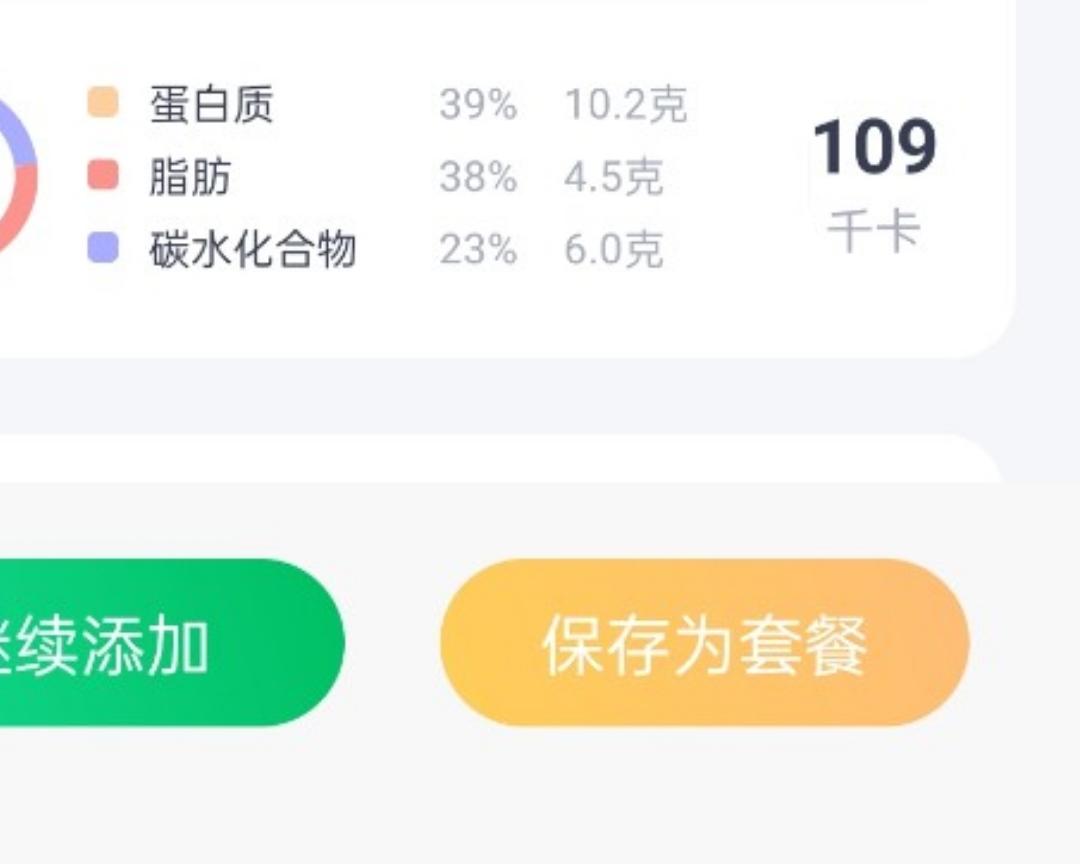Click the 38% fat percentage
The width and height of the screenshot is (1080, 864).
tap(478, 177)
